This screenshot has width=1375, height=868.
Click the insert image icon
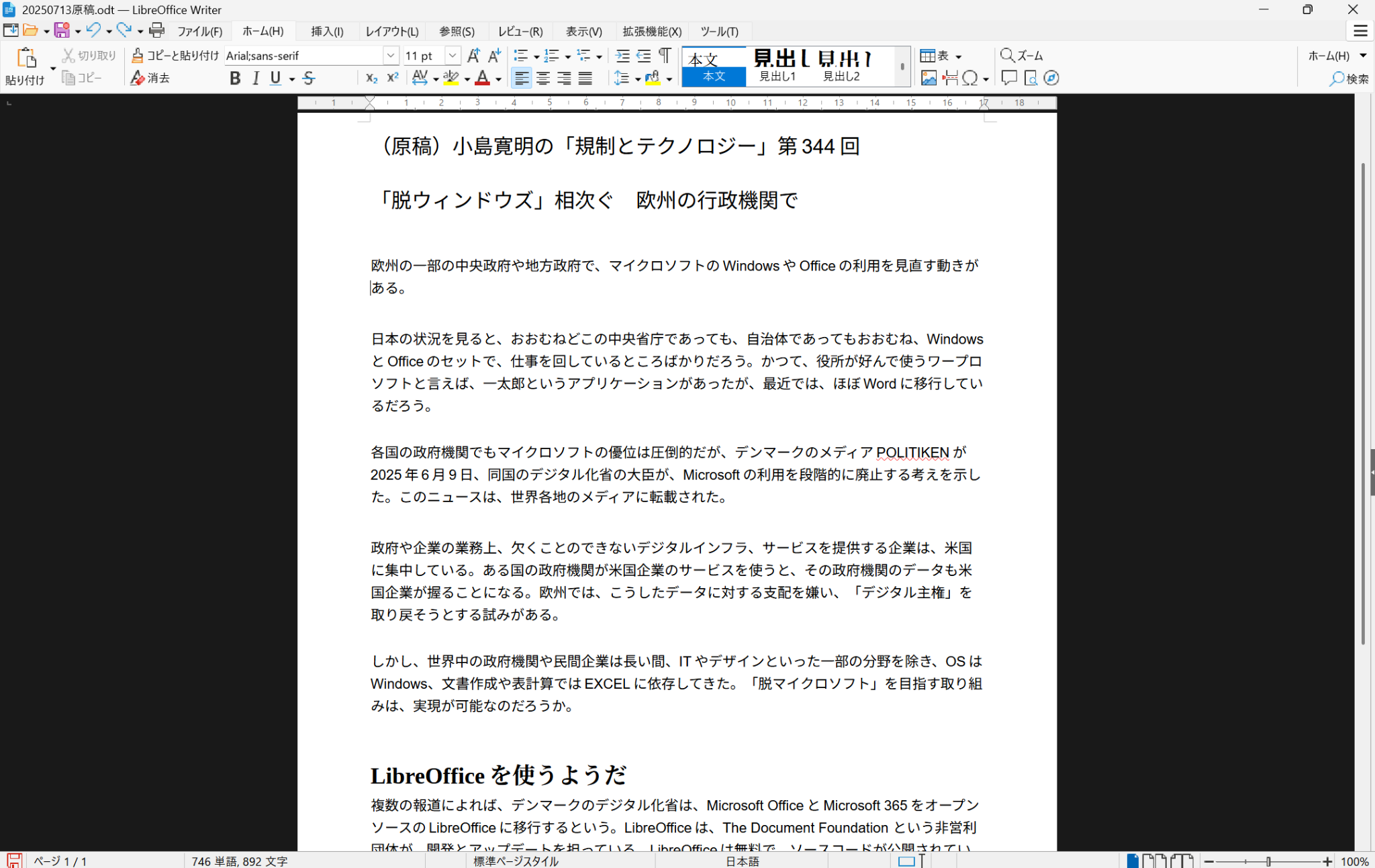(x=929, y=79)
